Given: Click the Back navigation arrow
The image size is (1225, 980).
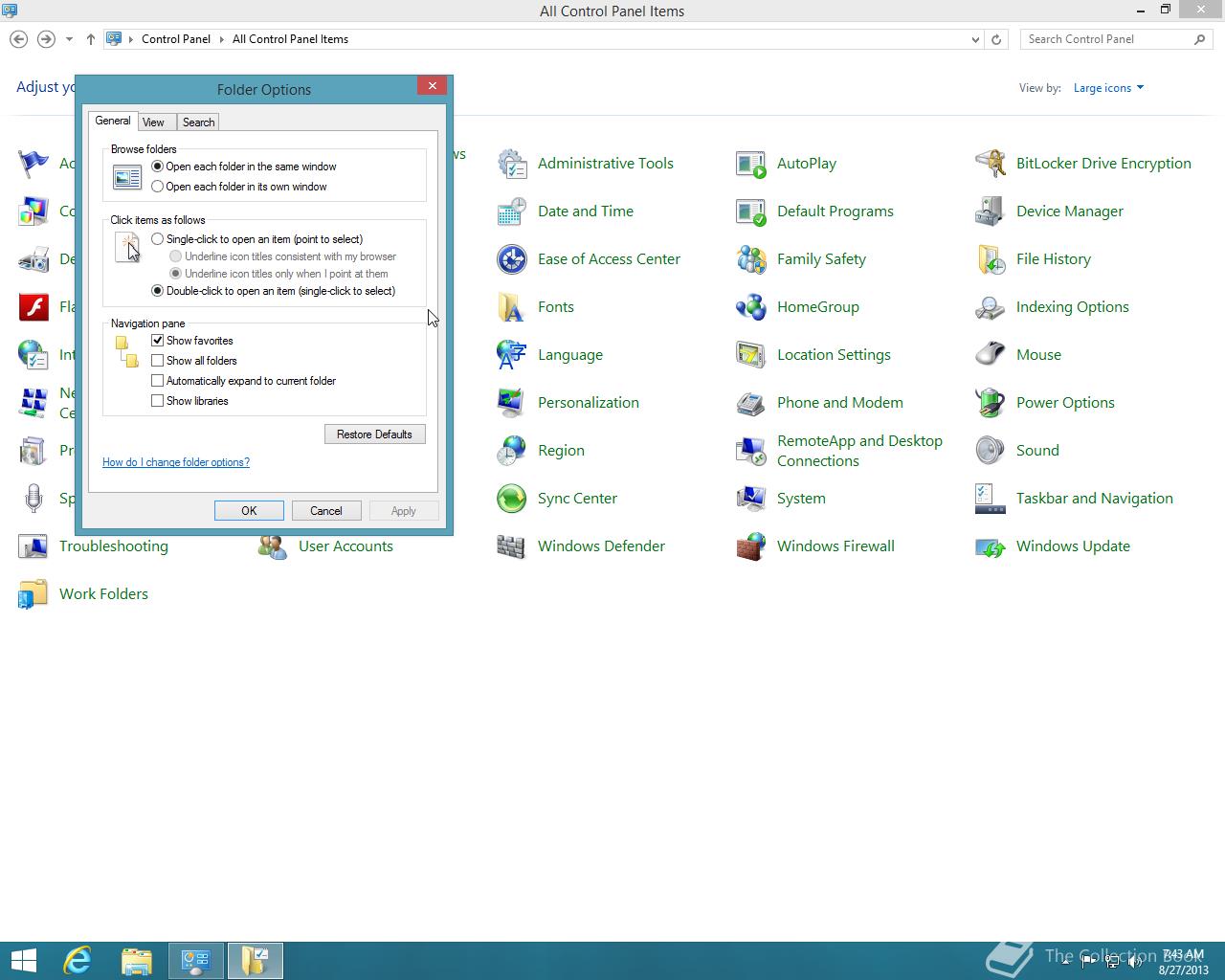Looking at the screenshot, I should pos(19,39).
